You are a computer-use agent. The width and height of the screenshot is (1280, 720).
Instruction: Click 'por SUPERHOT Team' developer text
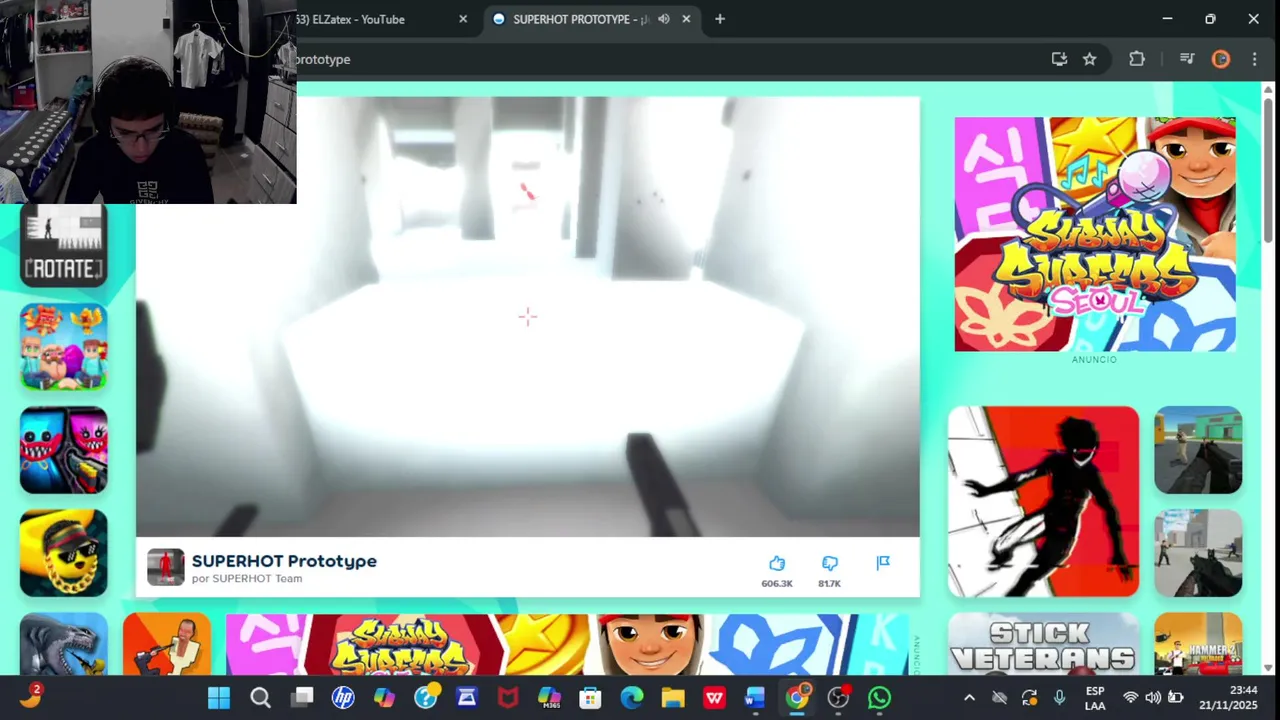click(247, 579)
